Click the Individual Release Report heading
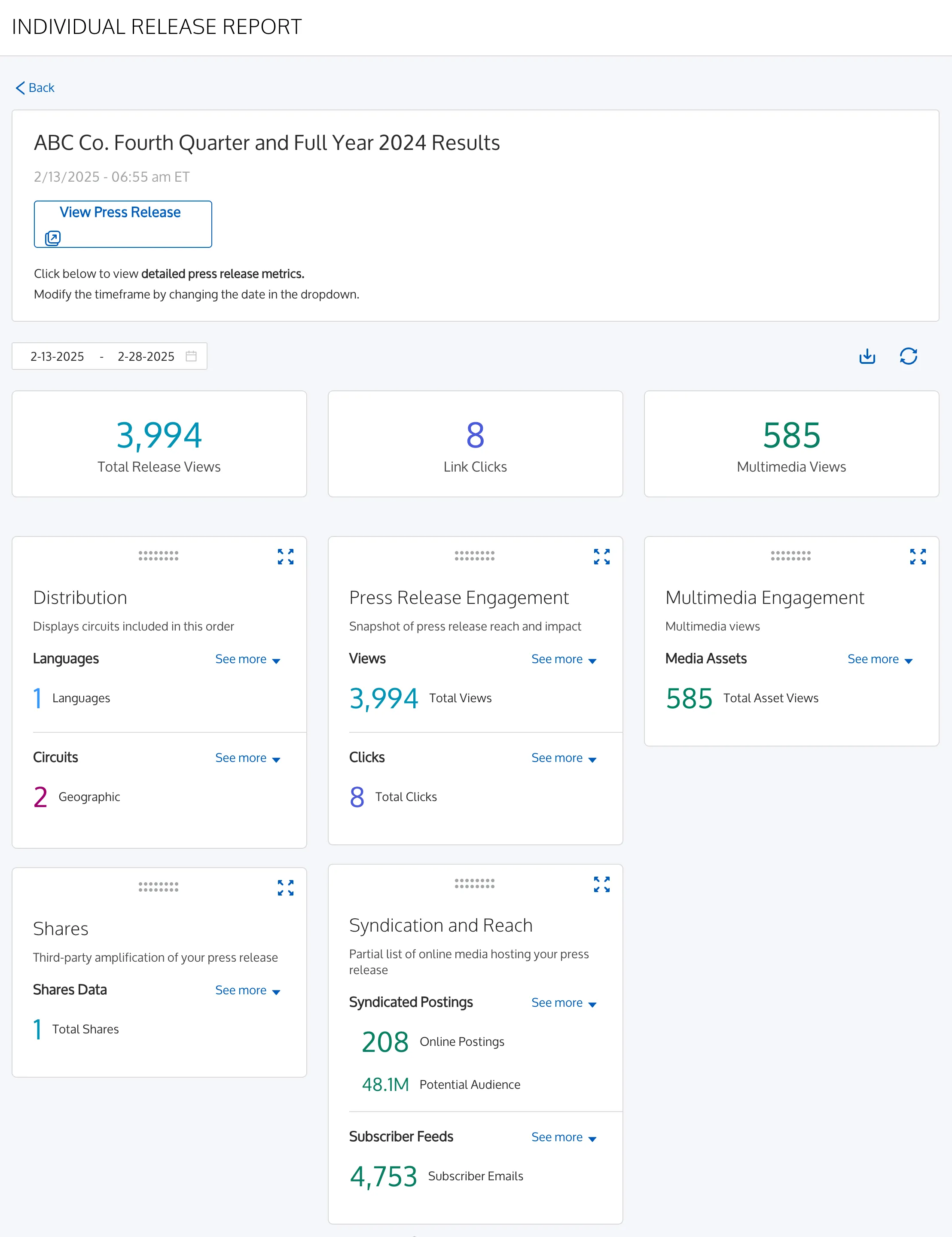 click(x=157, y=27)
